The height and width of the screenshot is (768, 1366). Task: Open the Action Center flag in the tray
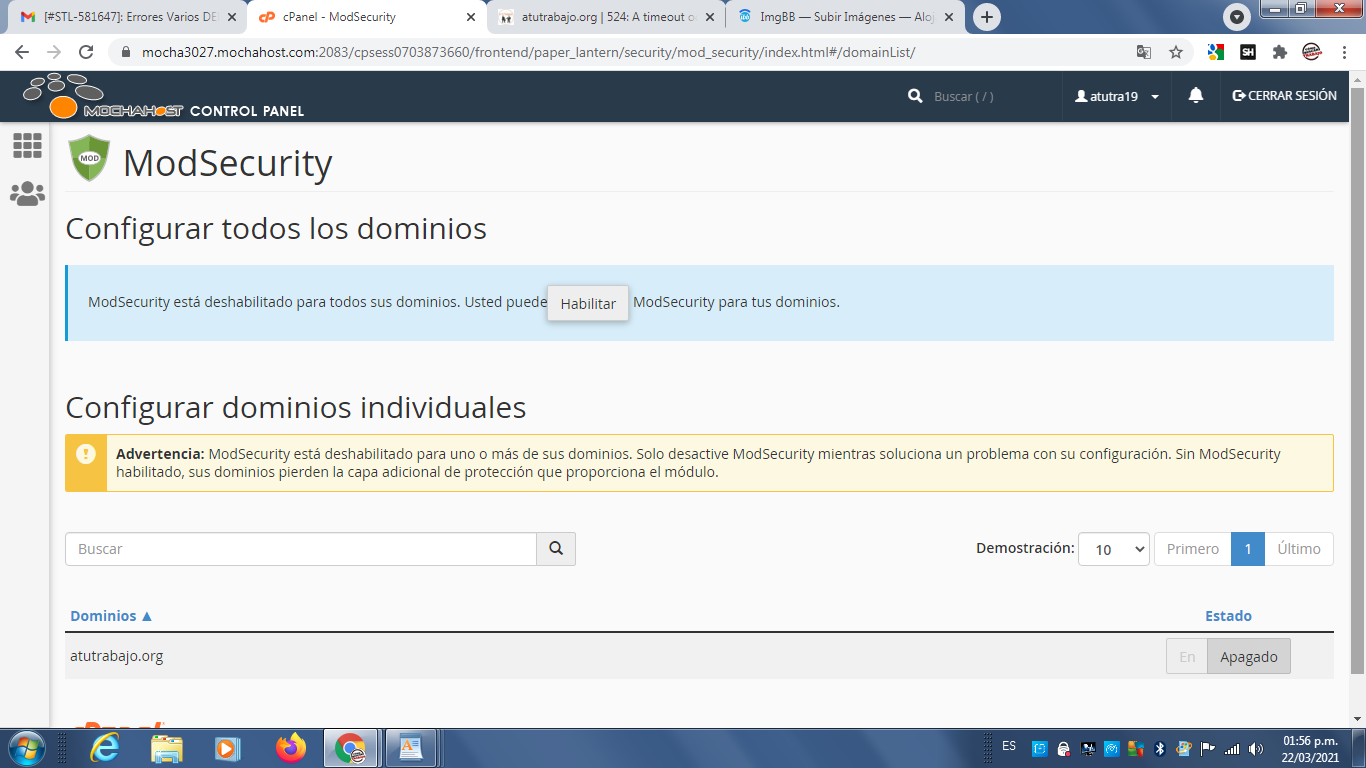(1207, 748)
